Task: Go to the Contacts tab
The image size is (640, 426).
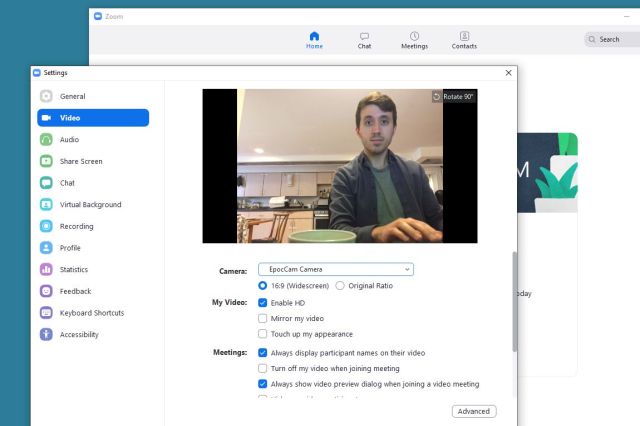Action: (x=464, y=40)
